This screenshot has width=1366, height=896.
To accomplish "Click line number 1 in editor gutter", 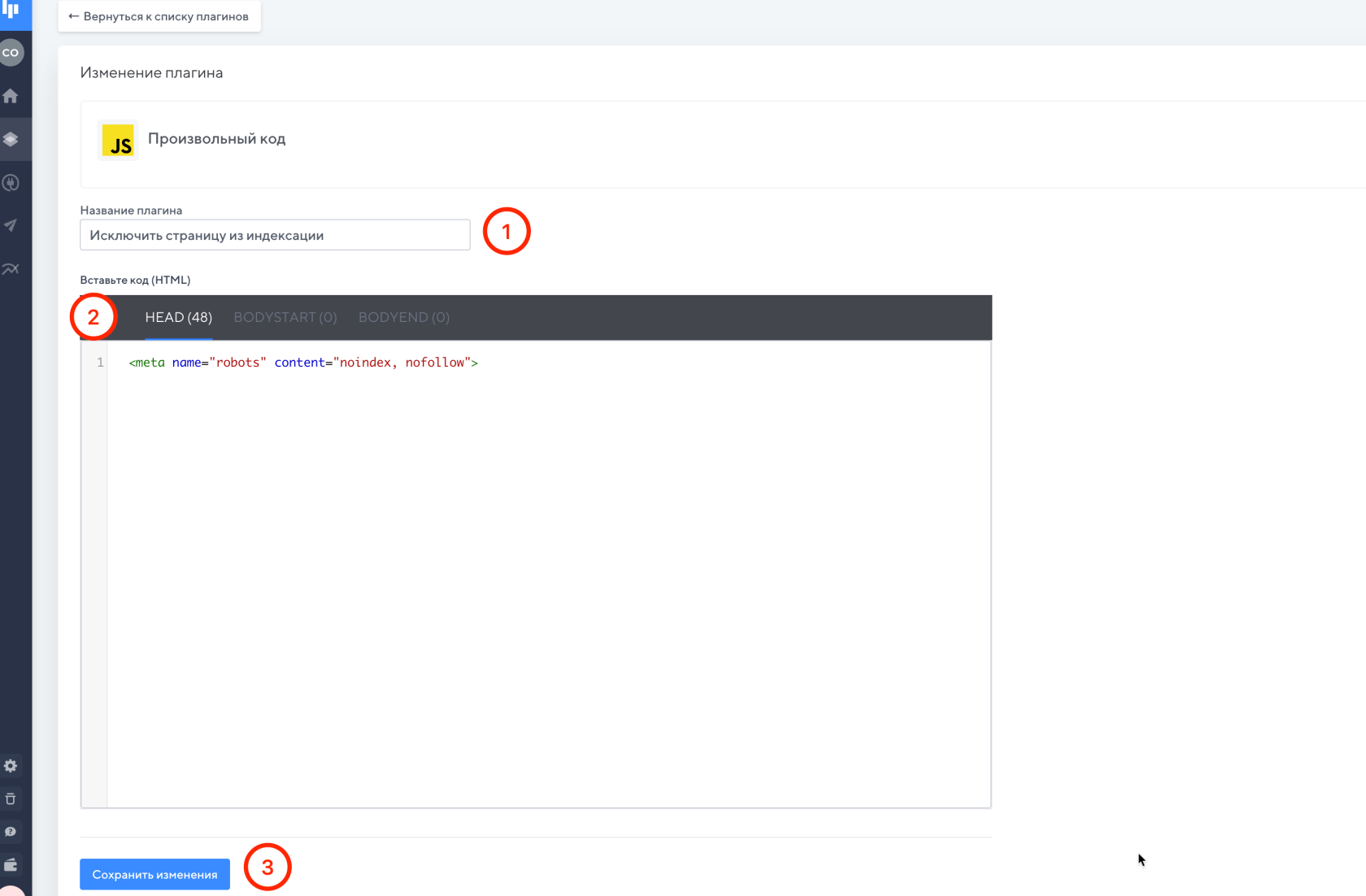I will 100,363.
